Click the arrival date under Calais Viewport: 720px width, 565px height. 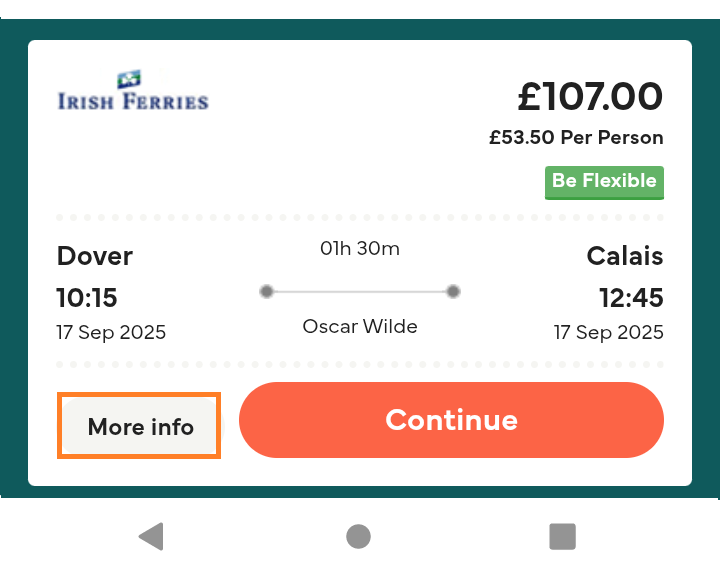click(x=608, y=332)
